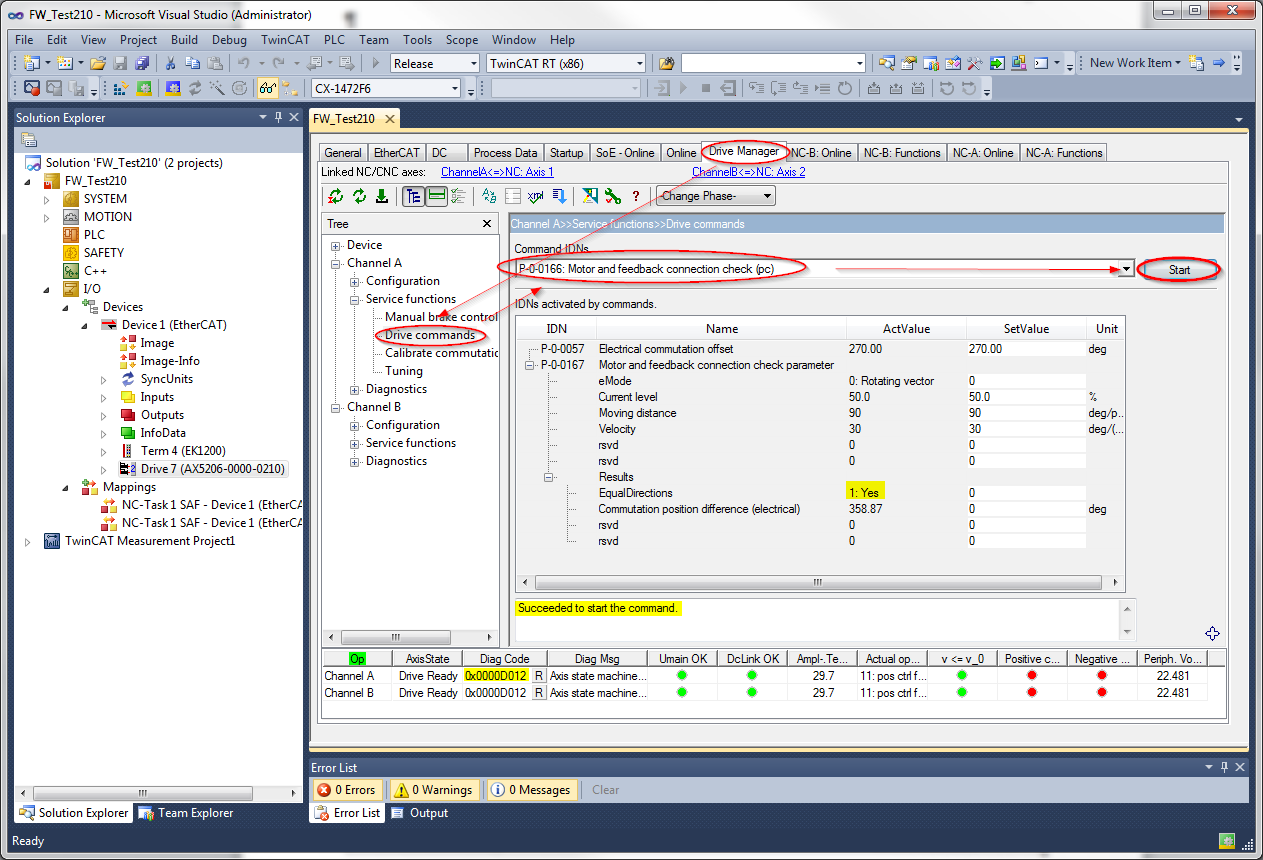
Task: Toggle the tree view layout button
Action: click(414, 196)
